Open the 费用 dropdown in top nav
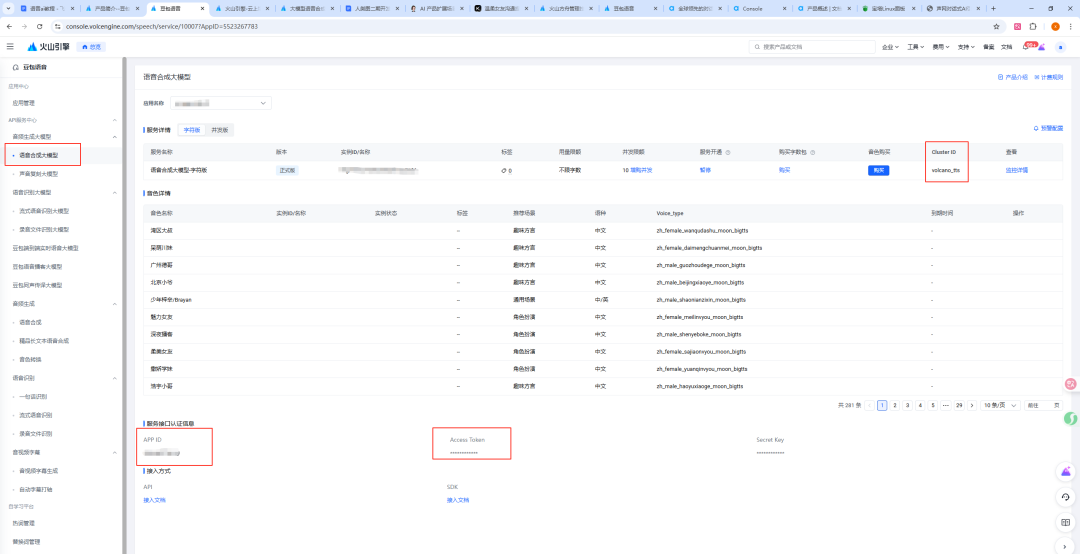The height and width of the screenshot is (554, 1080). 940,47
